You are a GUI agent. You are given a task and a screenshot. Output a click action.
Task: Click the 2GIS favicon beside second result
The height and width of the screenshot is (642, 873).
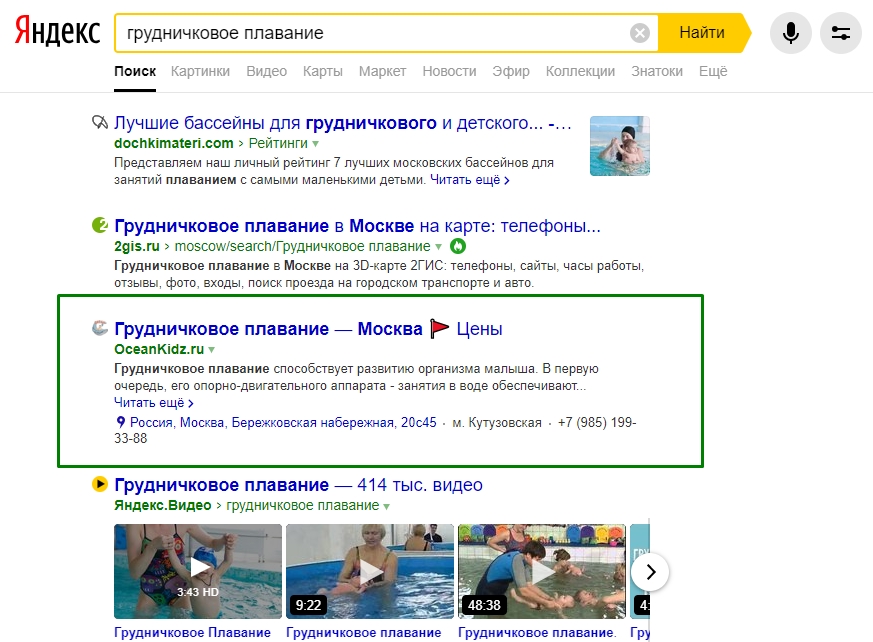100,226
